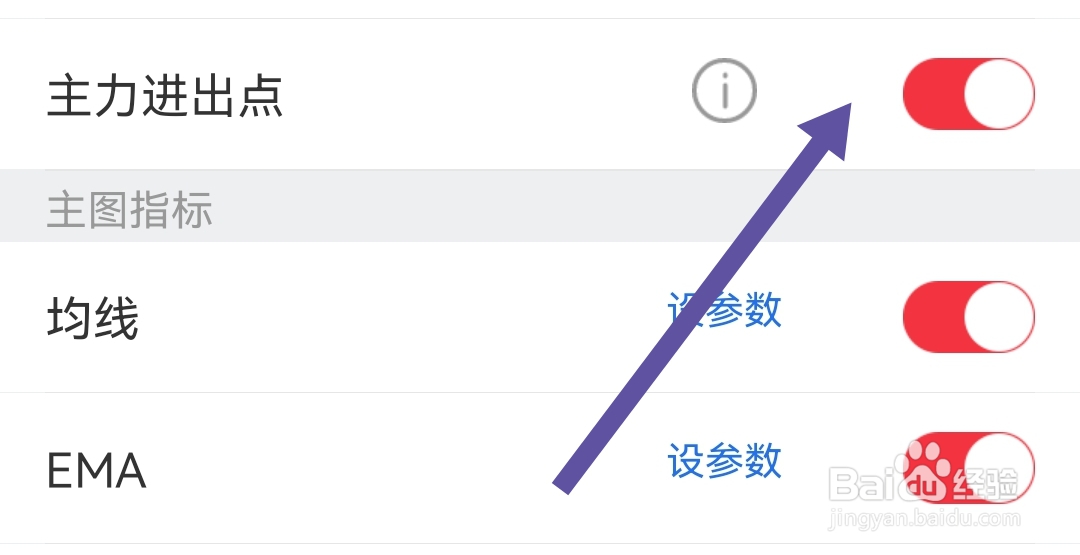Tap the white knob of 均线 switch
The height and width of the screenshot is (555, 1080).
coord(999,316)
